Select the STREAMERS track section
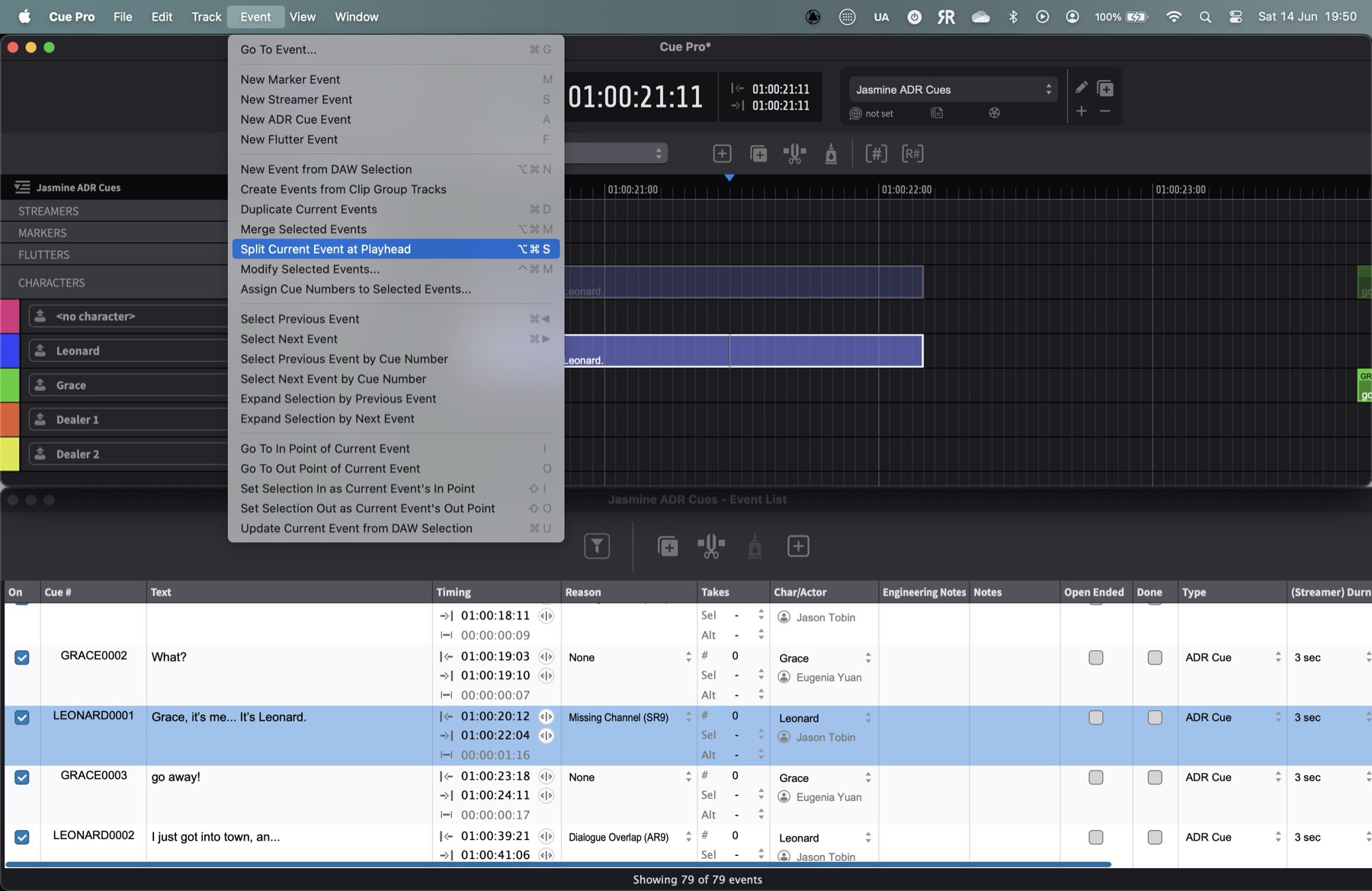The image size is (1372, 891). click(114, 211)
